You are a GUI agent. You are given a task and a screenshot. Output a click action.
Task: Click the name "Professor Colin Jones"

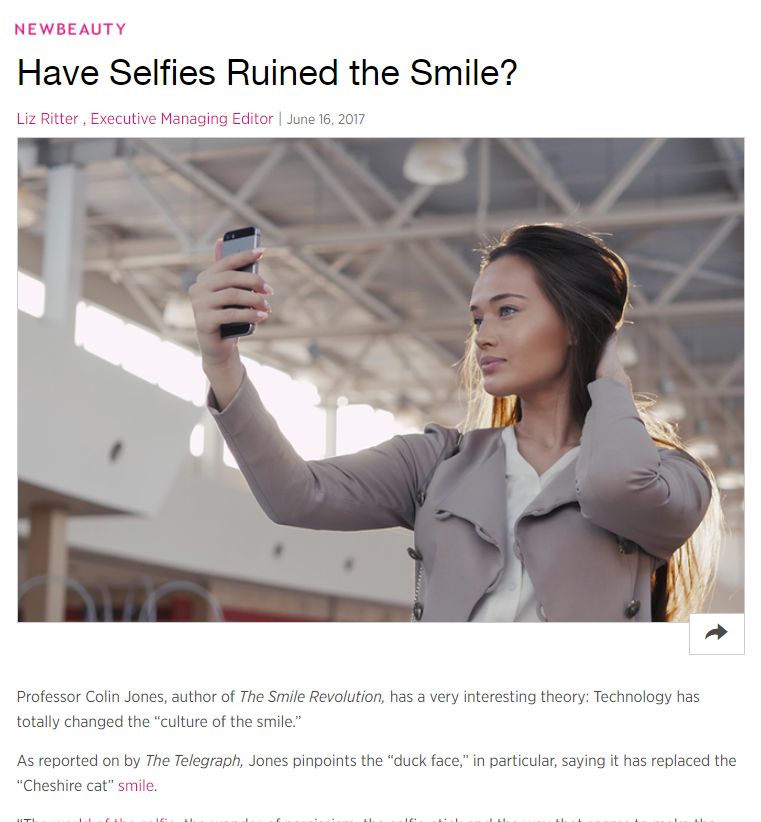click(x=92, y=697)
